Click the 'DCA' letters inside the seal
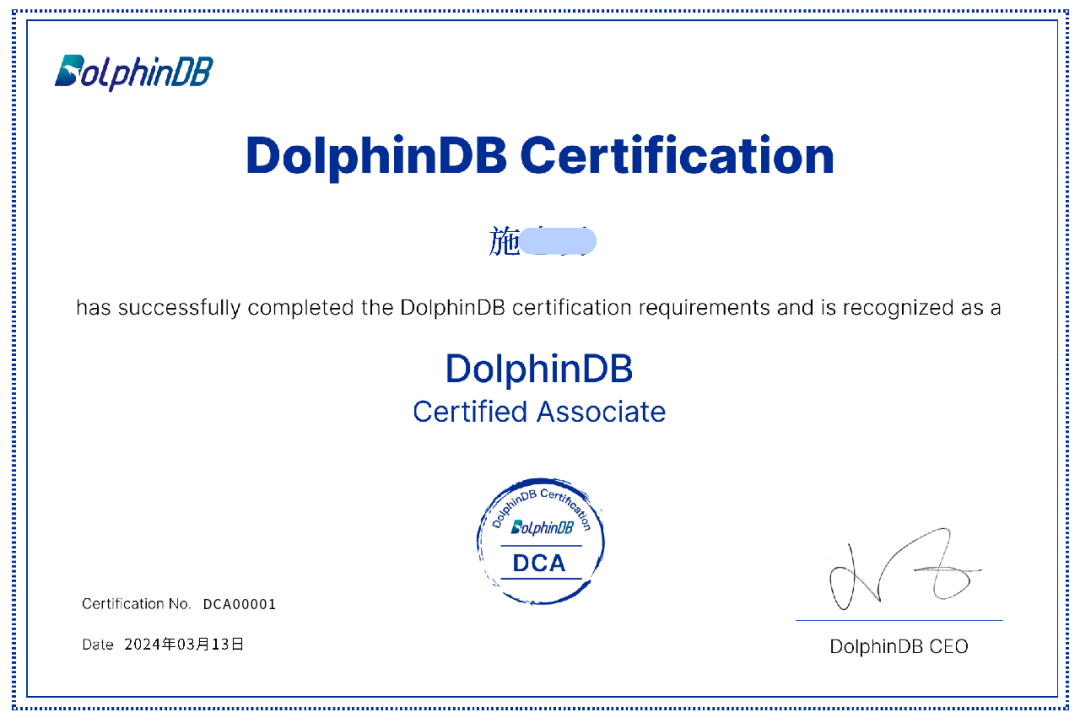The height and width of the screenshot is (723, 1080). point(539,563)
